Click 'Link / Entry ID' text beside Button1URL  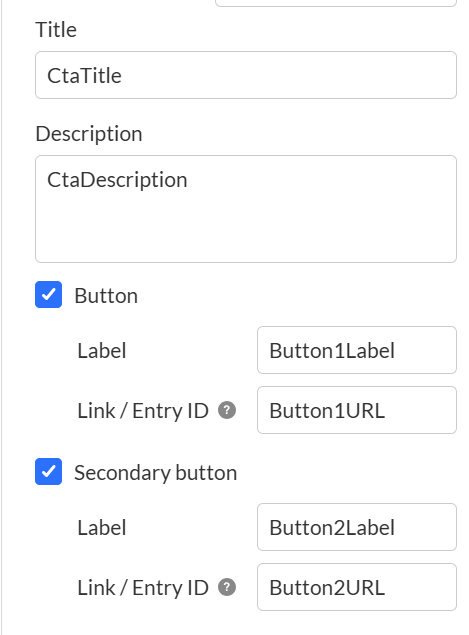143,411
